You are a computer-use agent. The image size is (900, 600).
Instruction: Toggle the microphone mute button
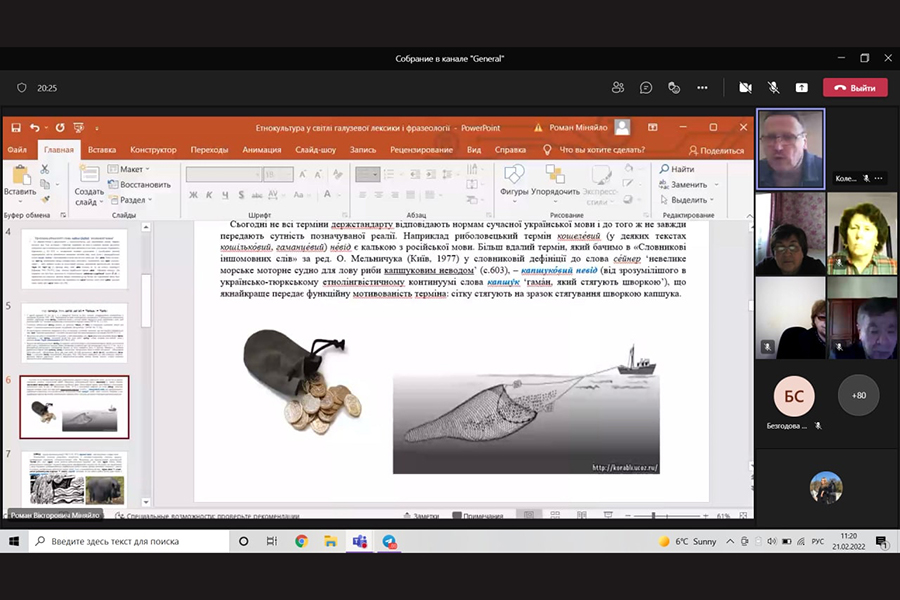pyautogui.click(x=773, y=88)
